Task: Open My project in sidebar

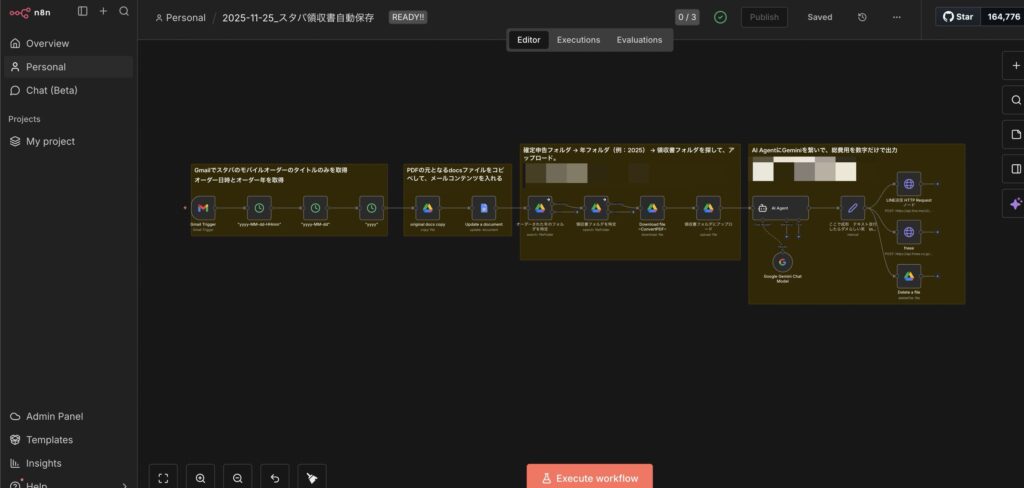Action: tap(50, 142)
